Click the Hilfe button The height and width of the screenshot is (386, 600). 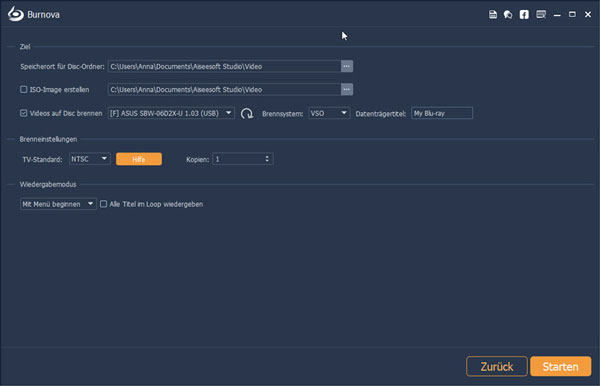point(139,159)
